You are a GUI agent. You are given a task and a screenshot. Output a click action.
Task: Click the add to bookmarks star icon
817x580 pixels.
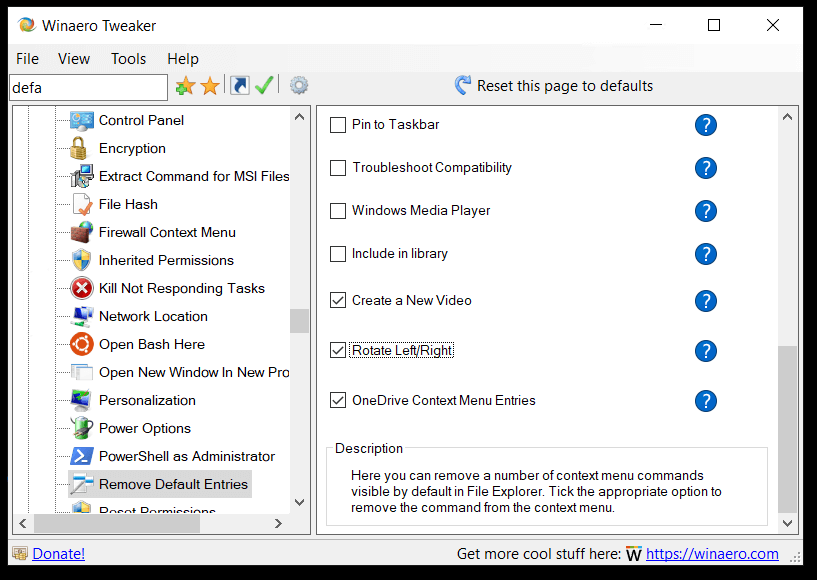point(184,86)
